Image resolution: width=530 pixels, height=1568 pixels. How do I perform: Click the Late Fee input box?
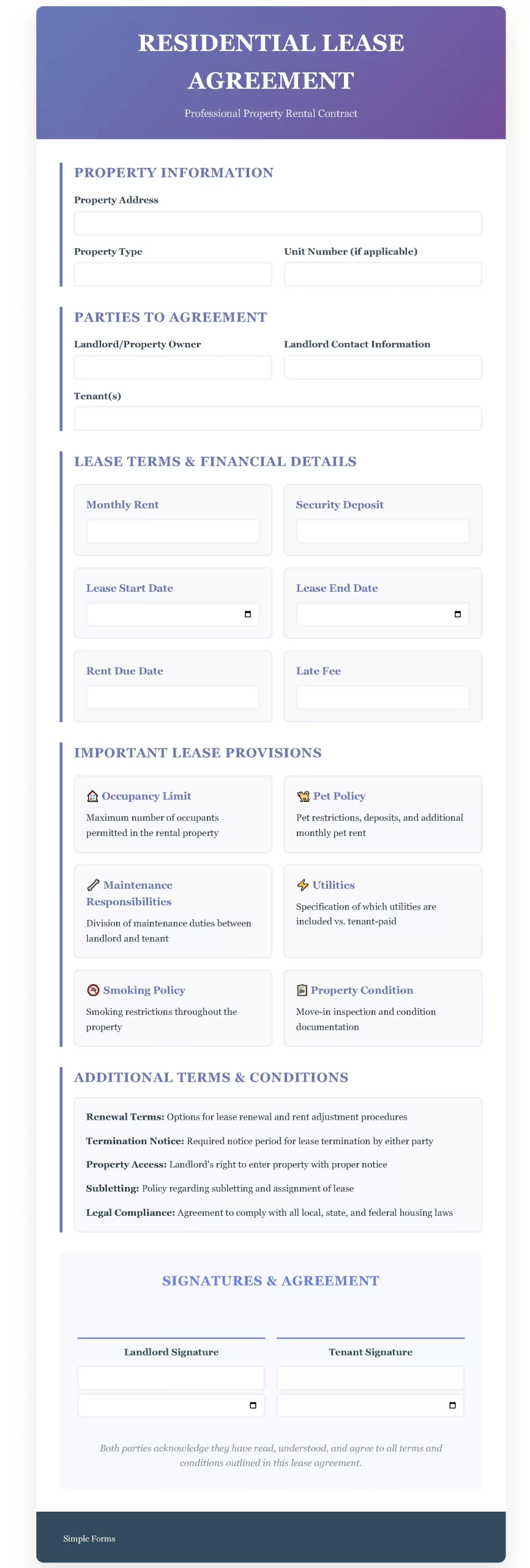pyautogui.click(x=383, y=698)
